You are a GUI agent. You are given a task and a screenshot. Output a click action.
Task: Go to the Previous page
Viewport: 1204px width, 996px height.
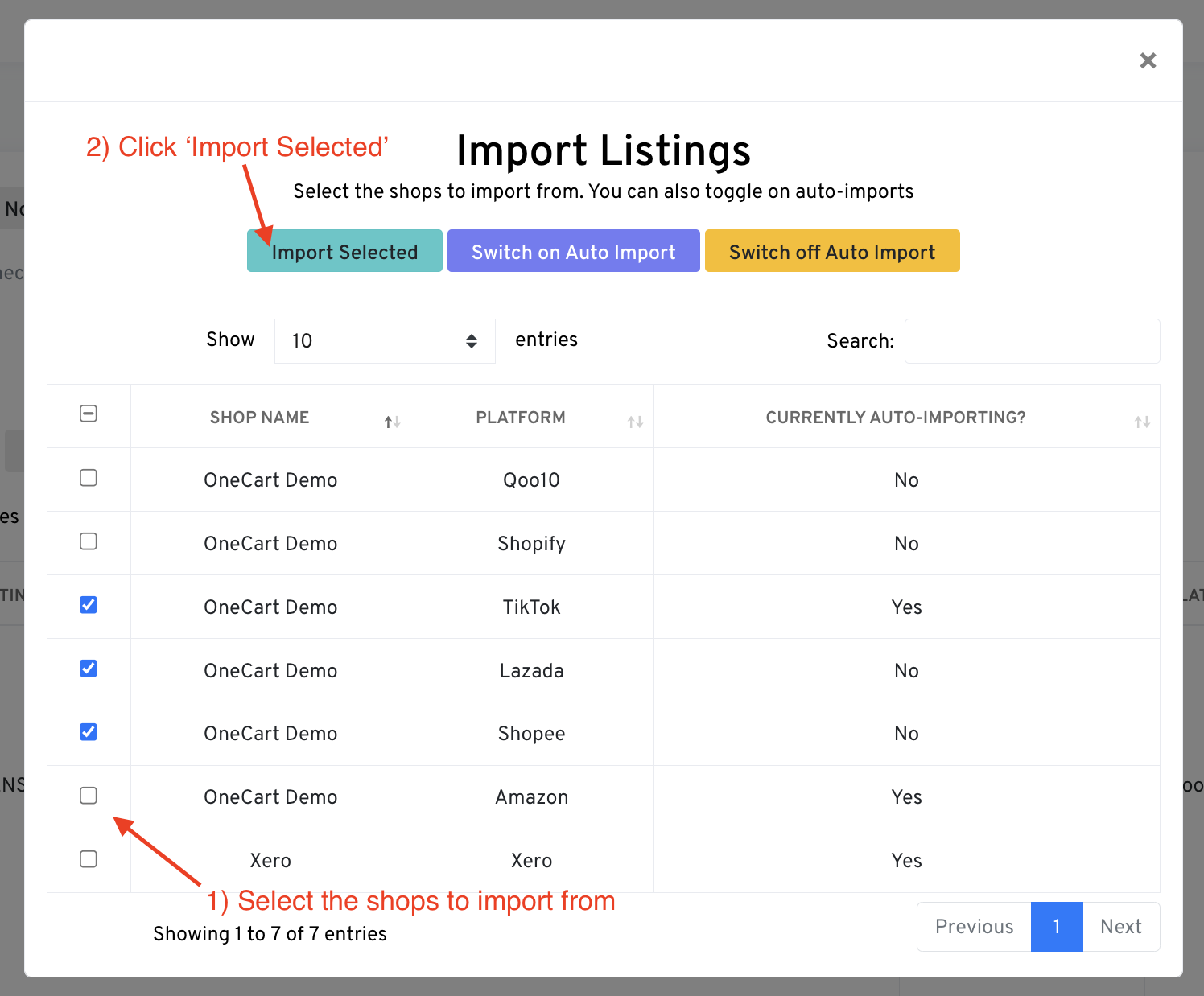(974, 927)
